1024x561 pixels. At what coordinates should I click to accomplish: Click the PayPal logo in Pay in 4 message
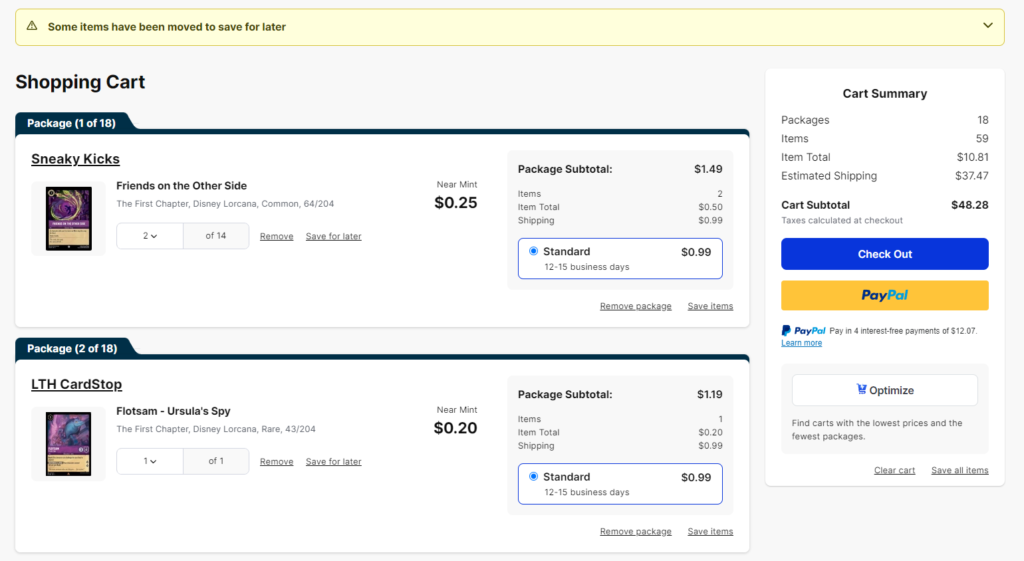pos(803,330)
